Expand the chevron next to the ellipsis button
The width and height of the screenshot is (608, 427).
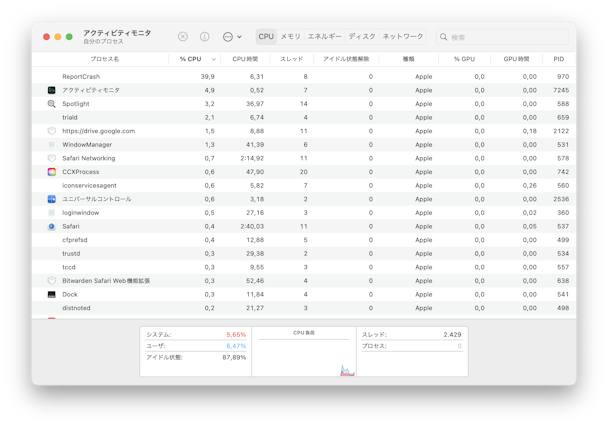tap(240, 37)
